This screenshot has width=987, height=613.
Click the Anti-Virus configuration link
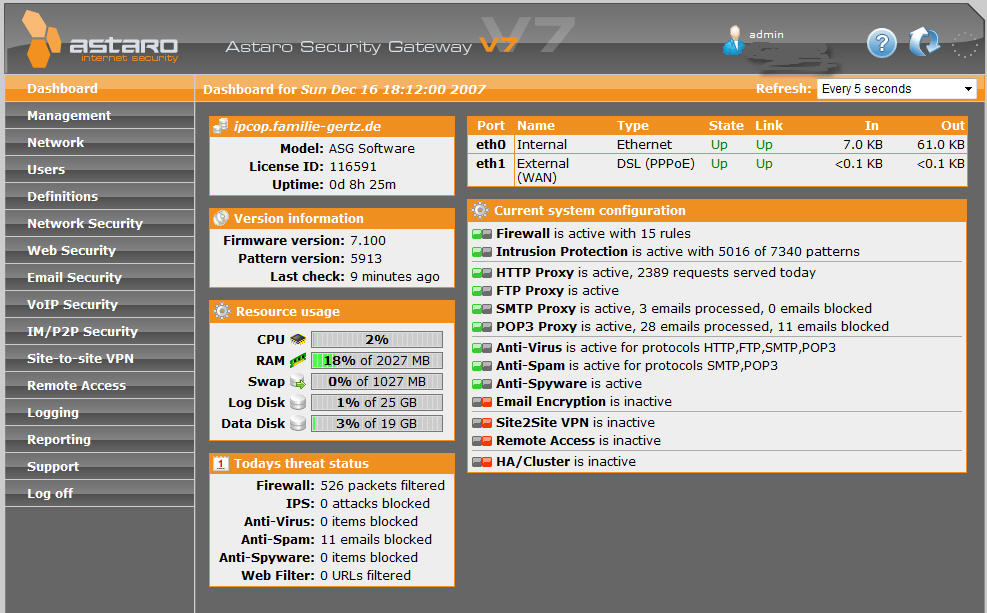[529, 347]
